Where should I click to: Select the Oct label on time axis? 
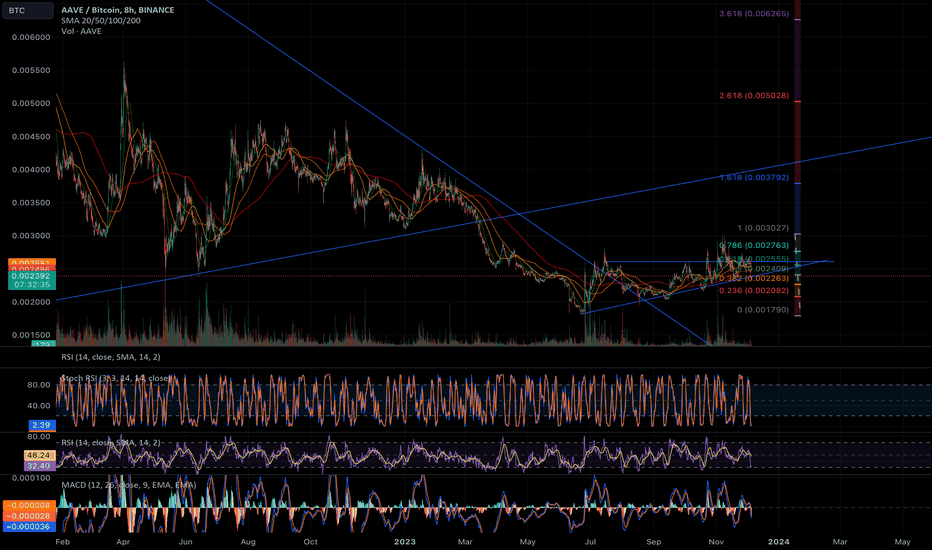tap(310, 542)
